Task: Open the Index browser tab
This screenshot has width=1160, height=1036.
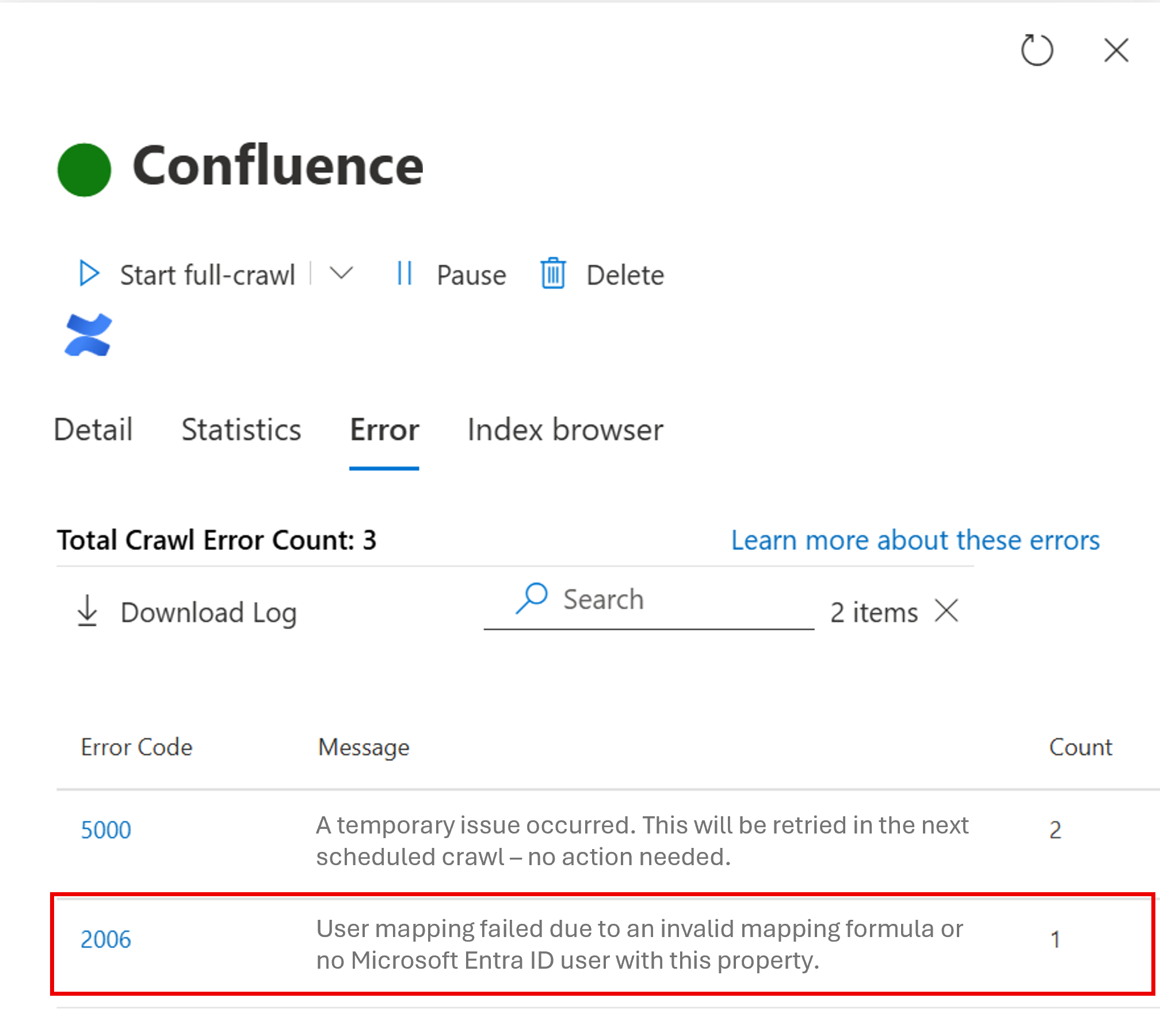Action: point(564,430)
